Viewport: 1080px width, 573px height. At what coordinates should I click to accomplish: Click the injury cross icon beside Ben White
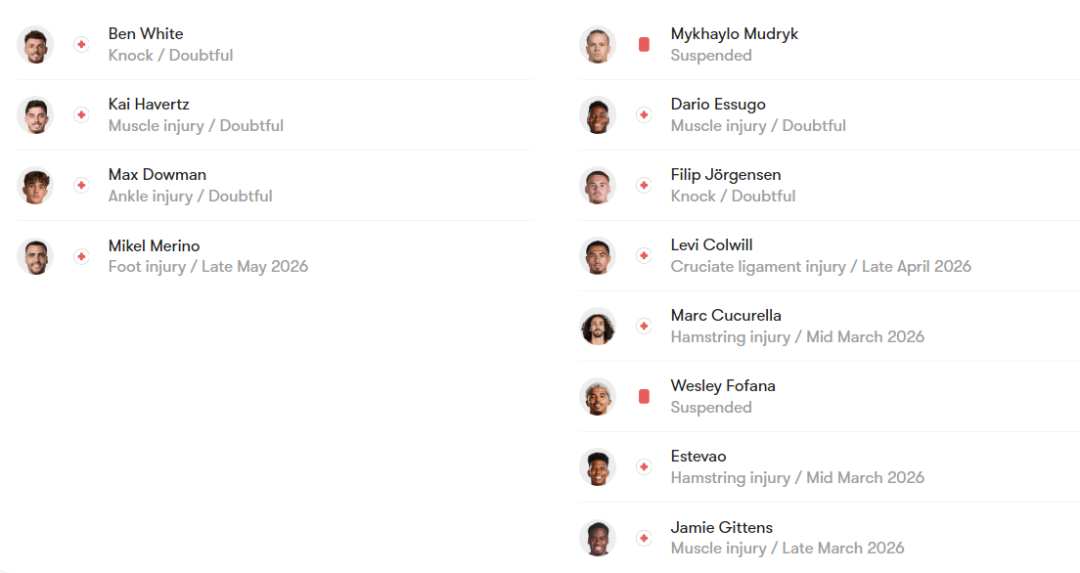coord(81,45)
